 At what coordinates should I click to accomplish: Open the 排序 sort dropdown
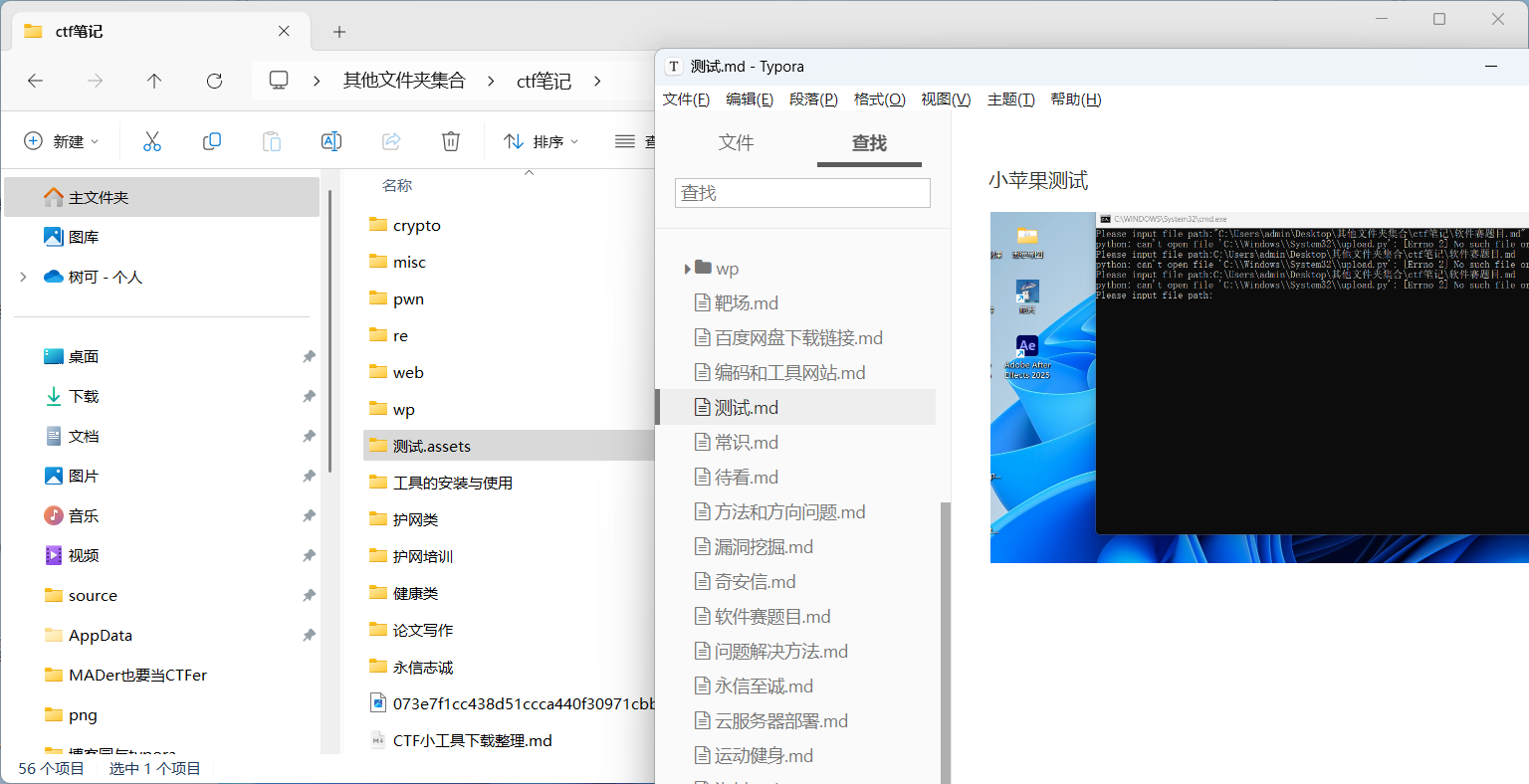coord(542,141)
